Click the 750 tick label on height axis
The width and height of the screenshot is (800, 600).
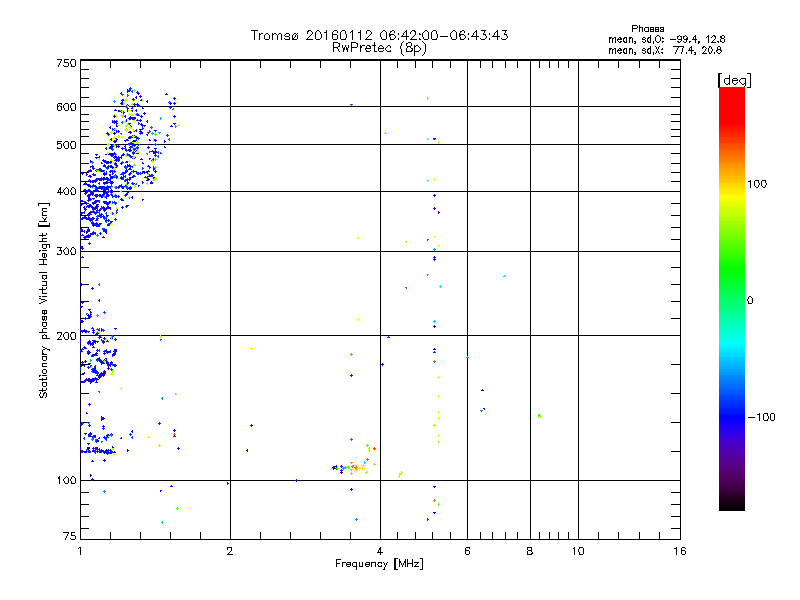pyautogui.click(x=67, y=63)
